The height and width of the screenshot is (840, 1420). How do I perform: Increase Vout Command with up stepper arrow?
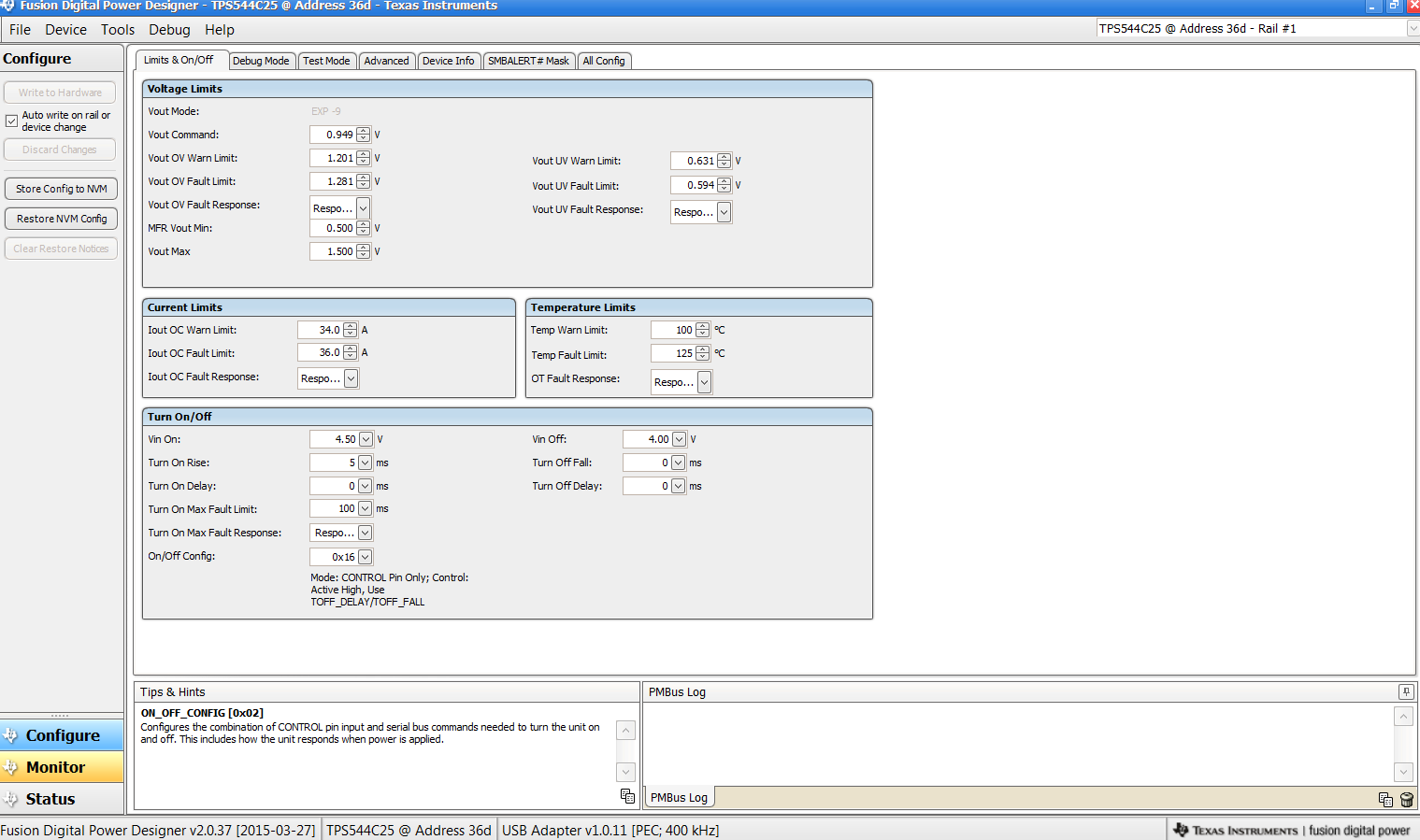(364, 131)
